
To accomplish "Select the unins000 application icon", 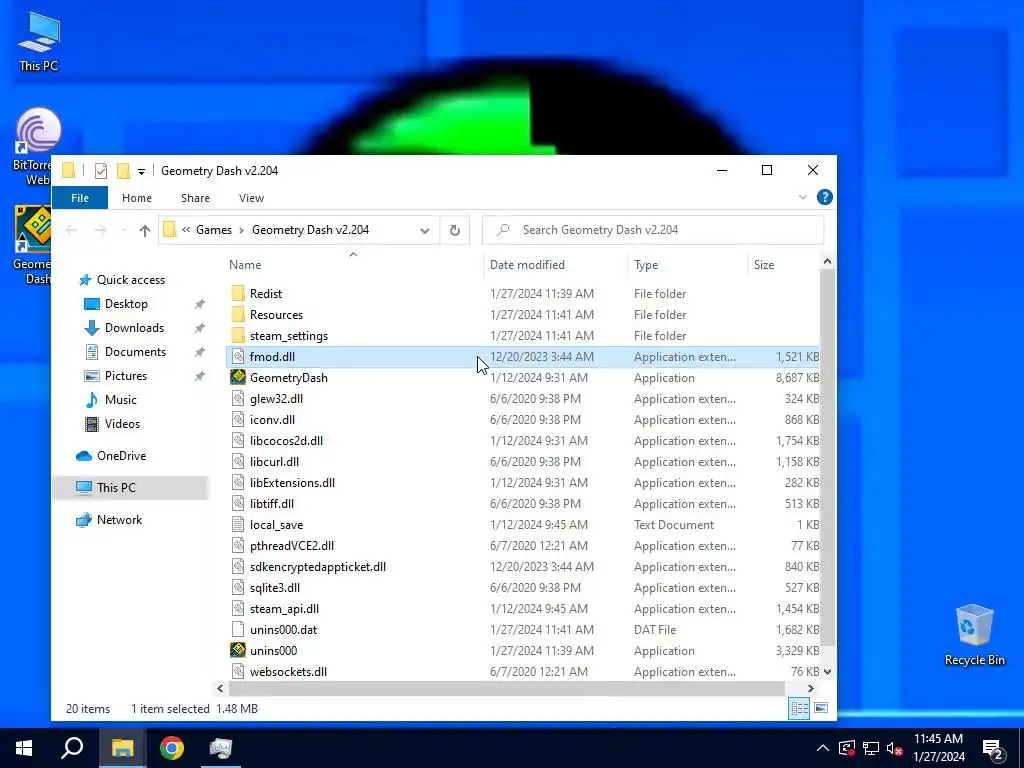I will click(x=238, y=650).
